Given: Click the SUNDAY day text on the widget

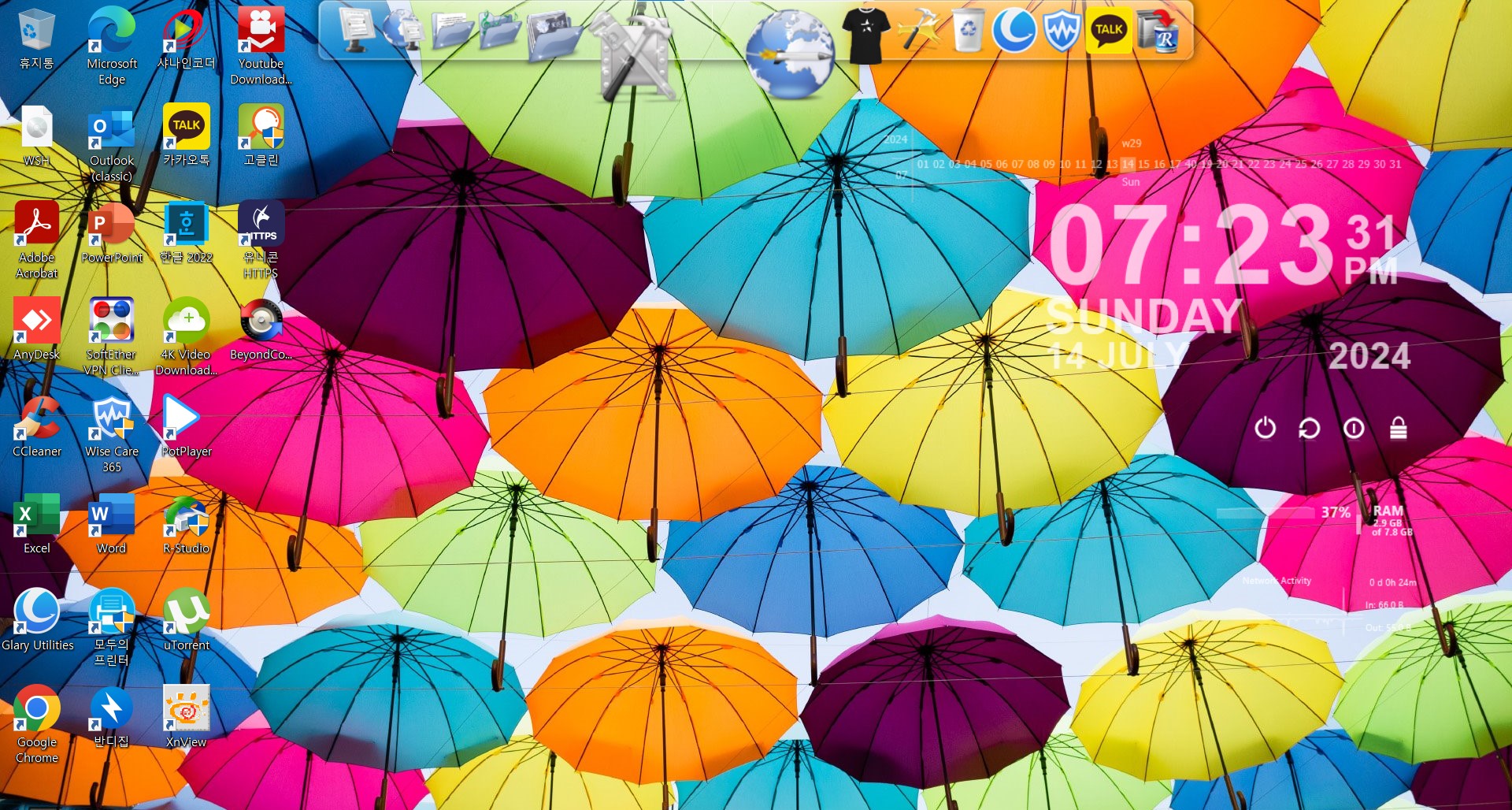Looking at the screenshot, I should point(1143,315).
